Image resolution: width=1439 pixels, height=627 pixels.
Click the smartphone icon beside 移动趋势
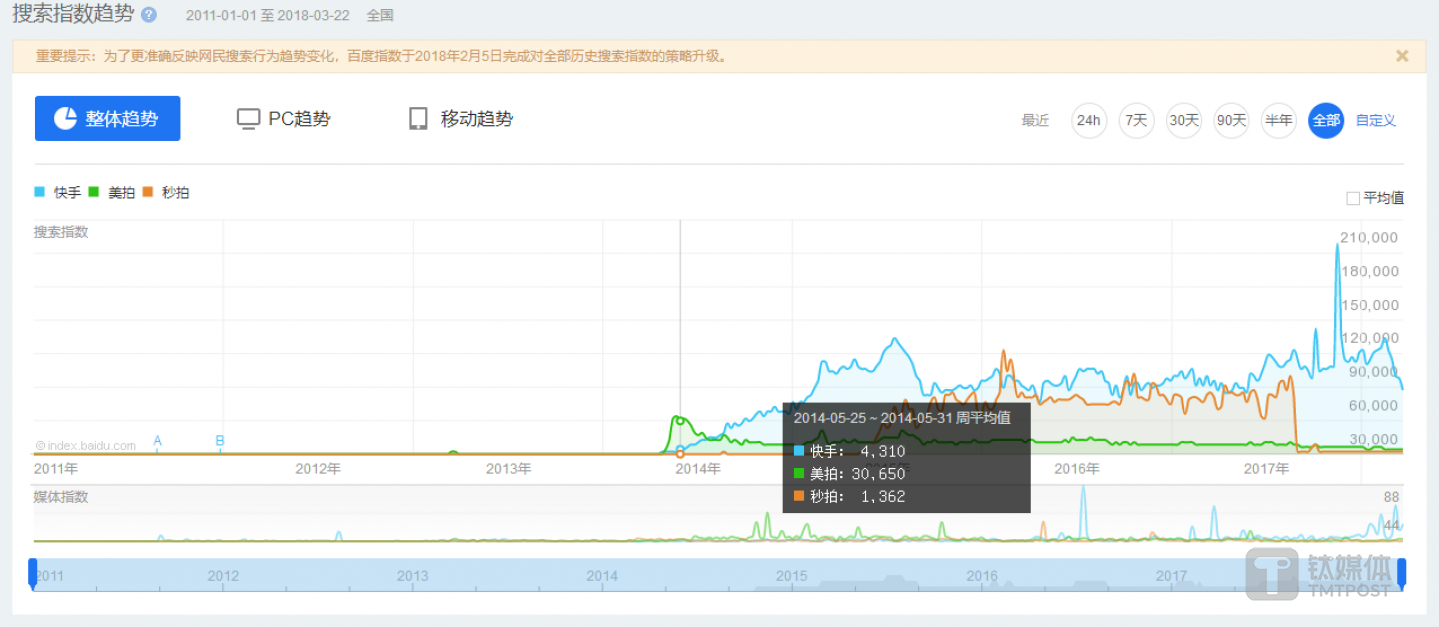pyautogui.click(x=418, y=117)
